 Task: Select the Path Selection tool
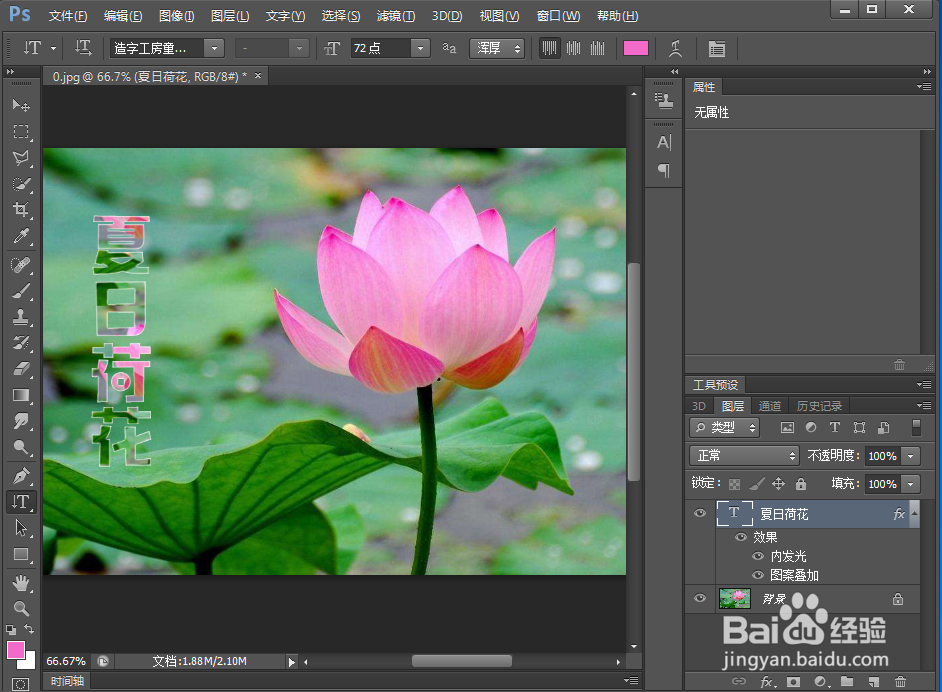click(x=21, y=528)
